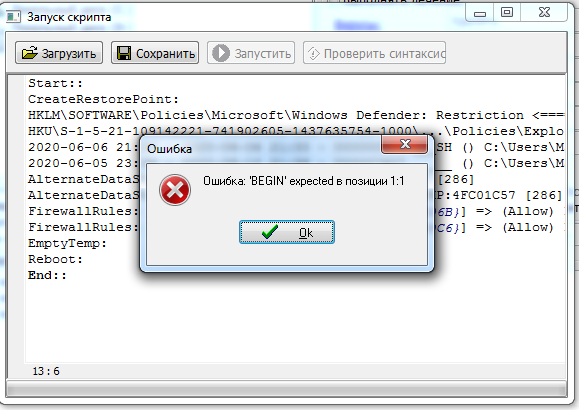Click the Запустить toolbar button
This screenshot has height=410, width=579.
coord(251,53)
